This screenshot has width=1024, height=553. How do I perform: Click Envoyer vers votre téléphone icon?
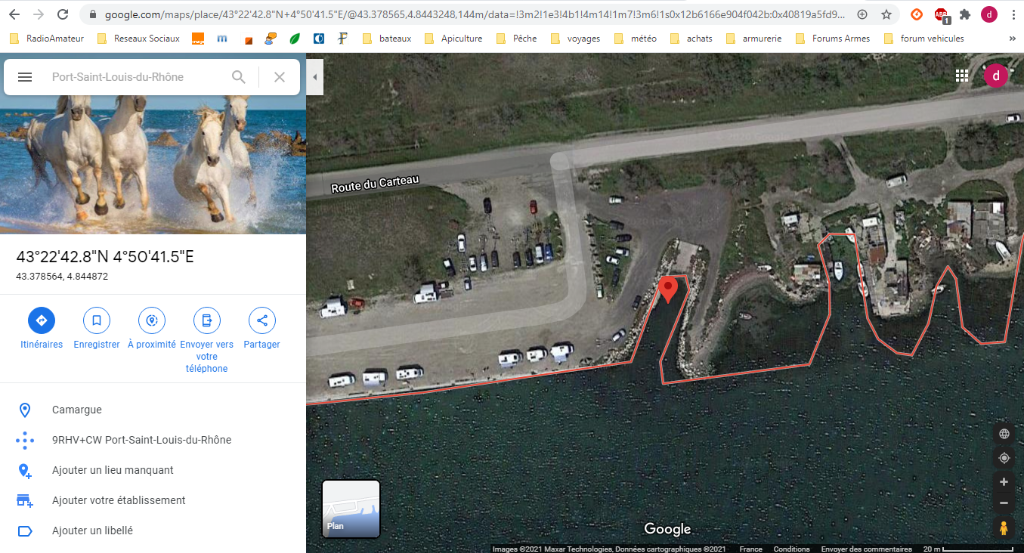pyautogui.click(x=207, y=321)
